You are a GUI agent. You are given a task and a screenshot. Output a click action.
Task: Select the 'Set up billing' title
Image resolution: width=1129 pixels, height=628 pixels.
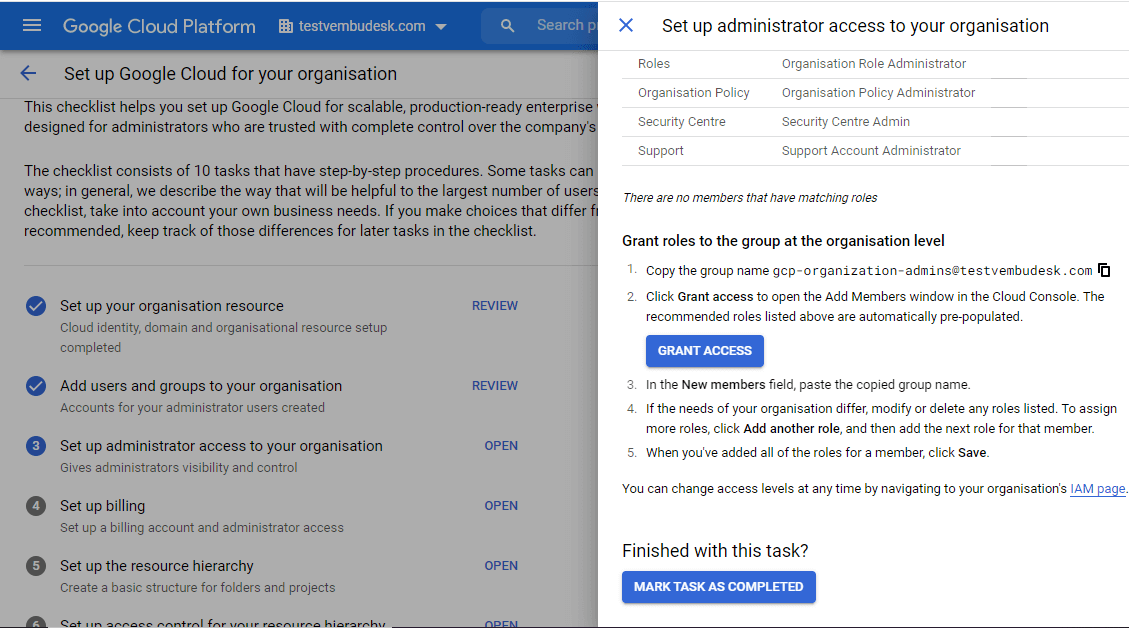(x=102, y=506)
